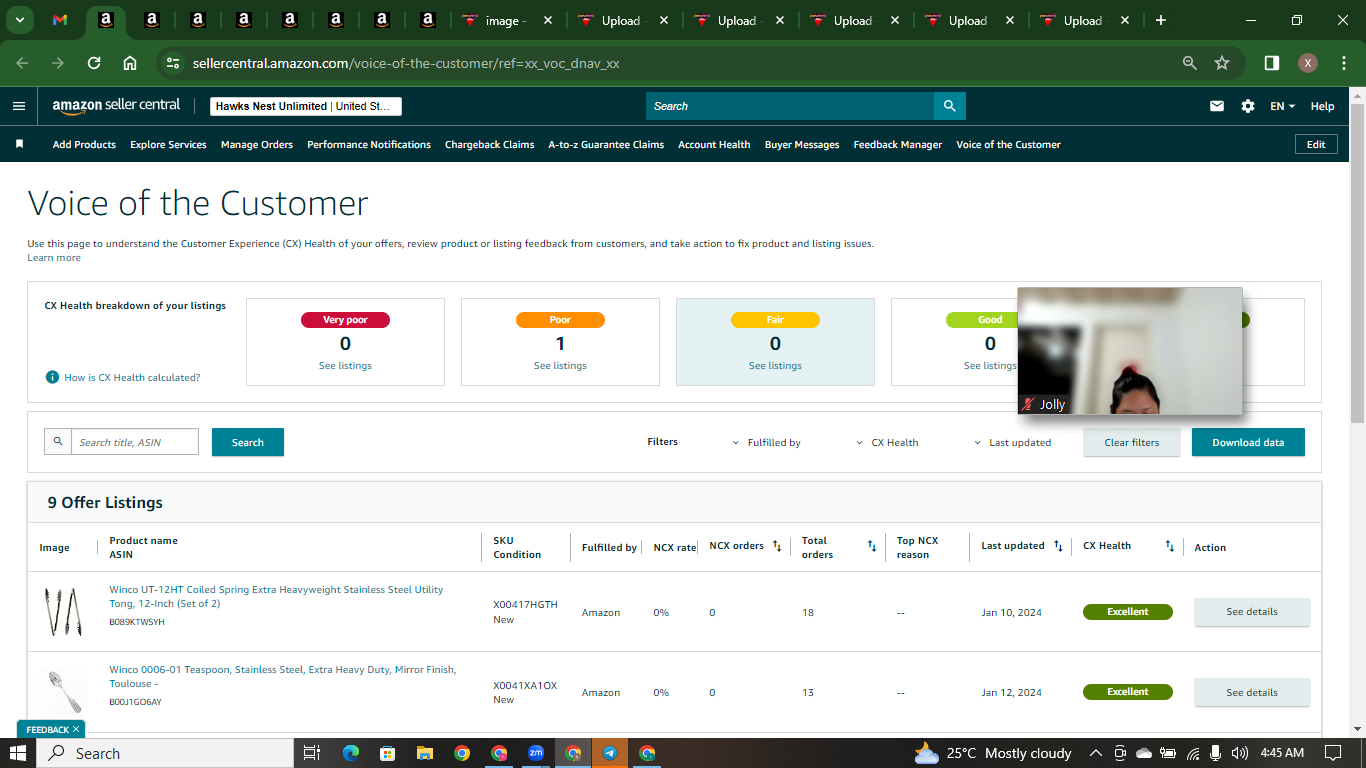Open Microsoft Store from the taskbar
The width and height of the screenshot is (1366, 768).
[x=388, y=753]
